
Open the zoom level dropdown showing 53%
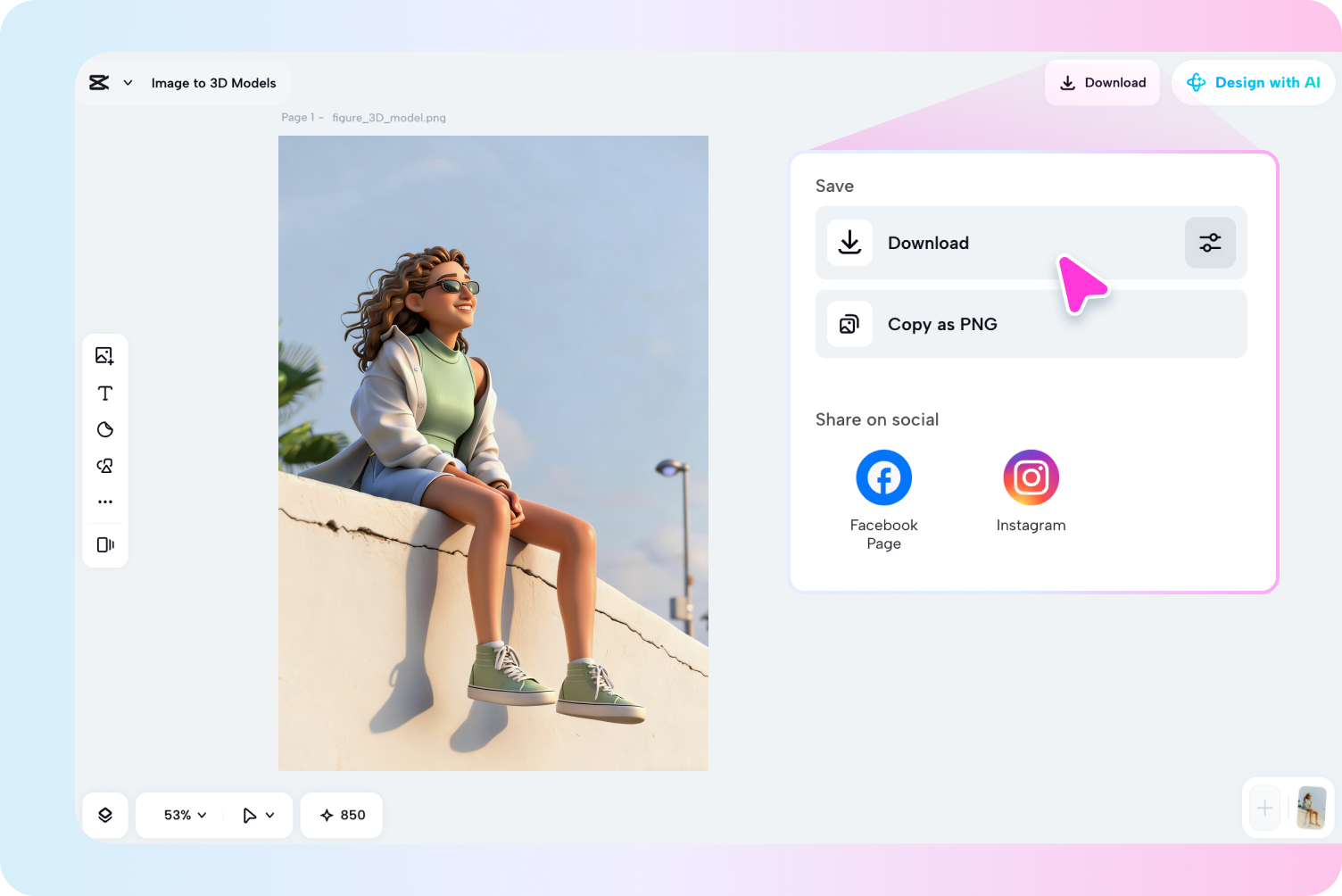tap(181, 815)
